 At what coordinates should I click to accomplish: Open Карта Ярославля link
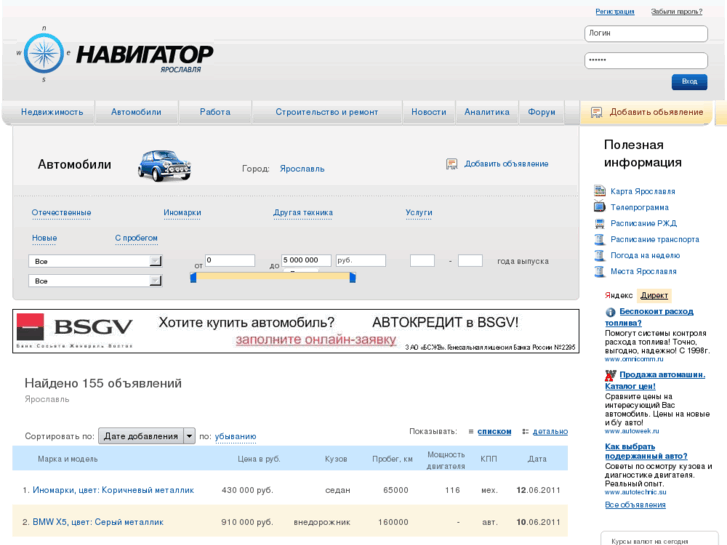pyautogui.click(x=643, y=191)
